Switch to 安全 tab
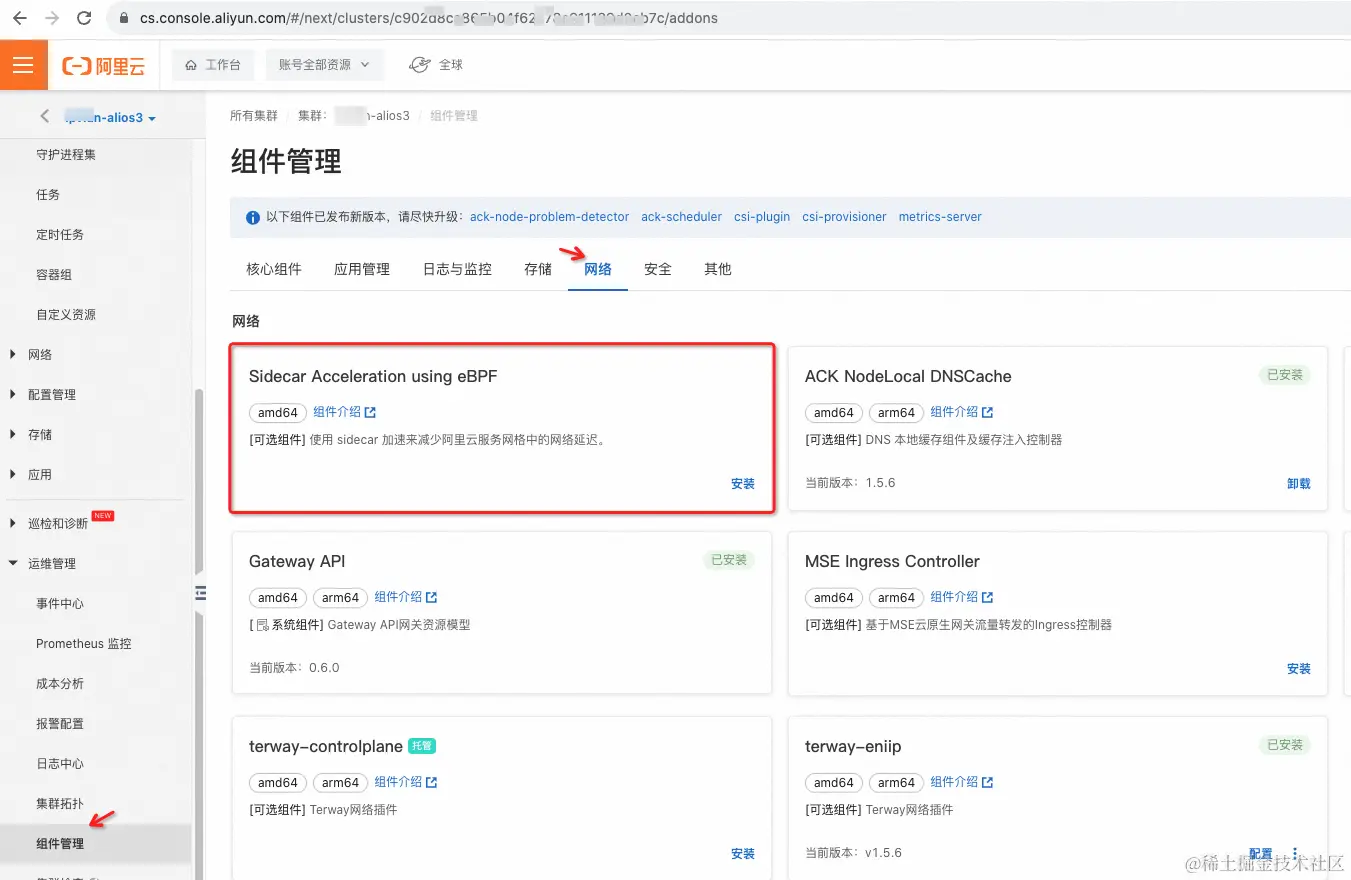 [658, 269]
